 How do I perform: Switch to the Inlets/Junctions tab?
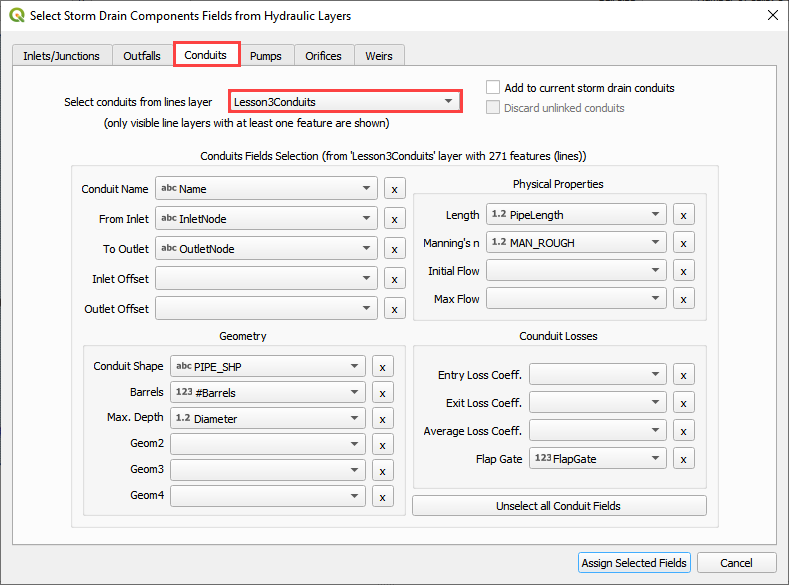coord(61,56)
